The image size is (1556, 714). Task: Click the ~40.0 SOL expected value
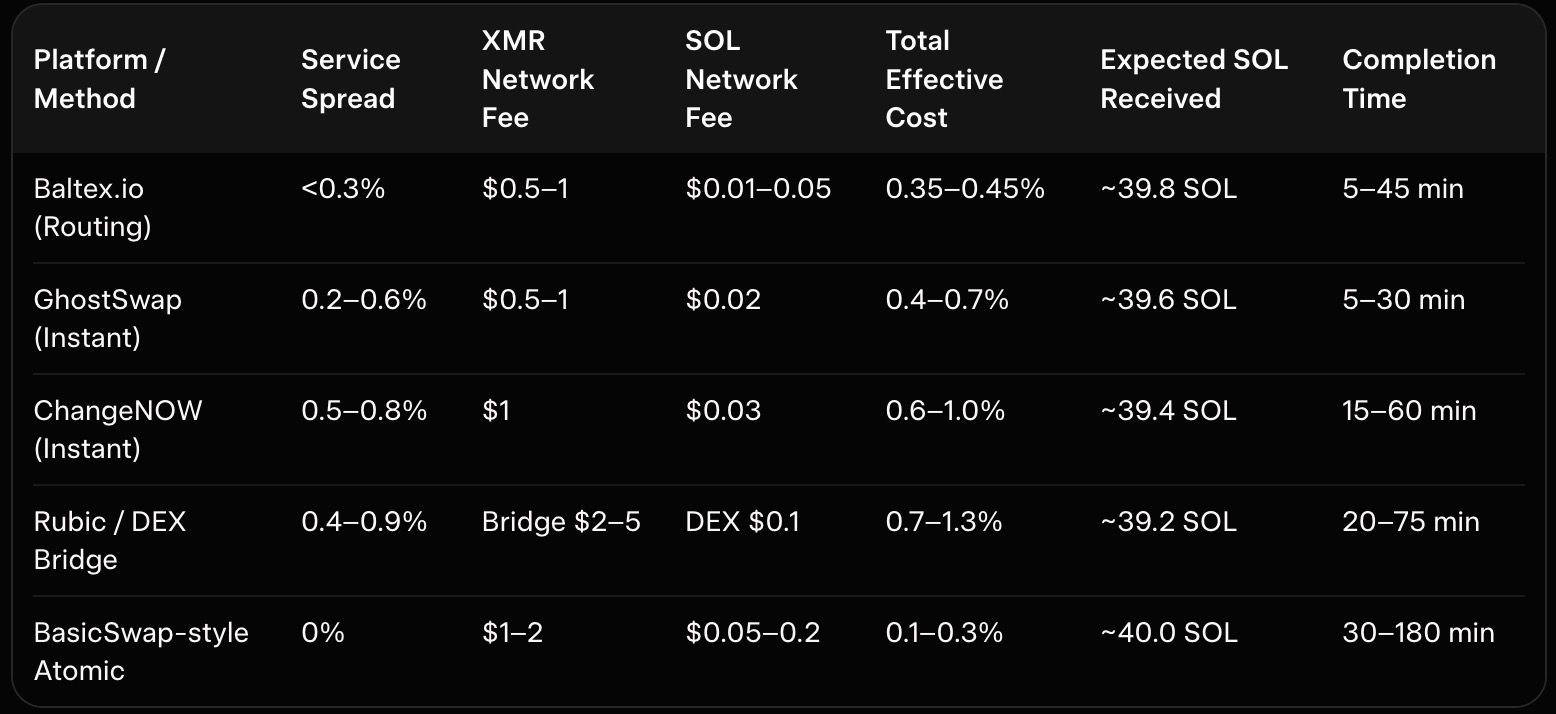pos(1168,633)
